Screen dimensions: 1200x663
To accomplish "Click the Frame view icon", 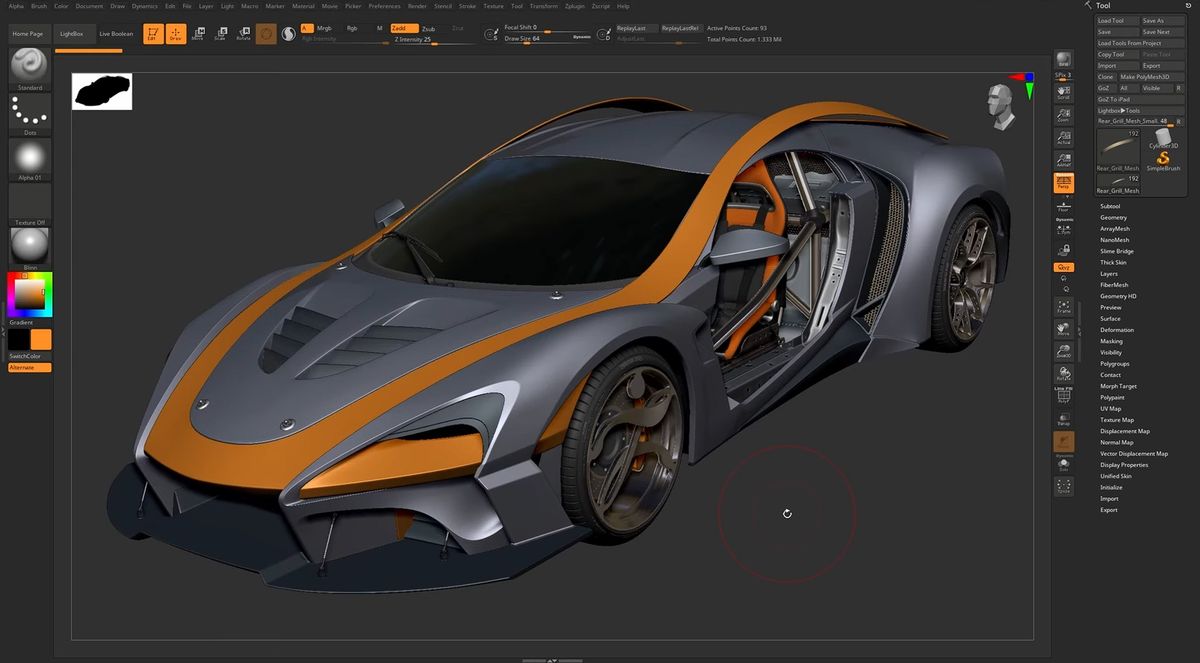I will pyautogui.click(x=1064, y=305).
